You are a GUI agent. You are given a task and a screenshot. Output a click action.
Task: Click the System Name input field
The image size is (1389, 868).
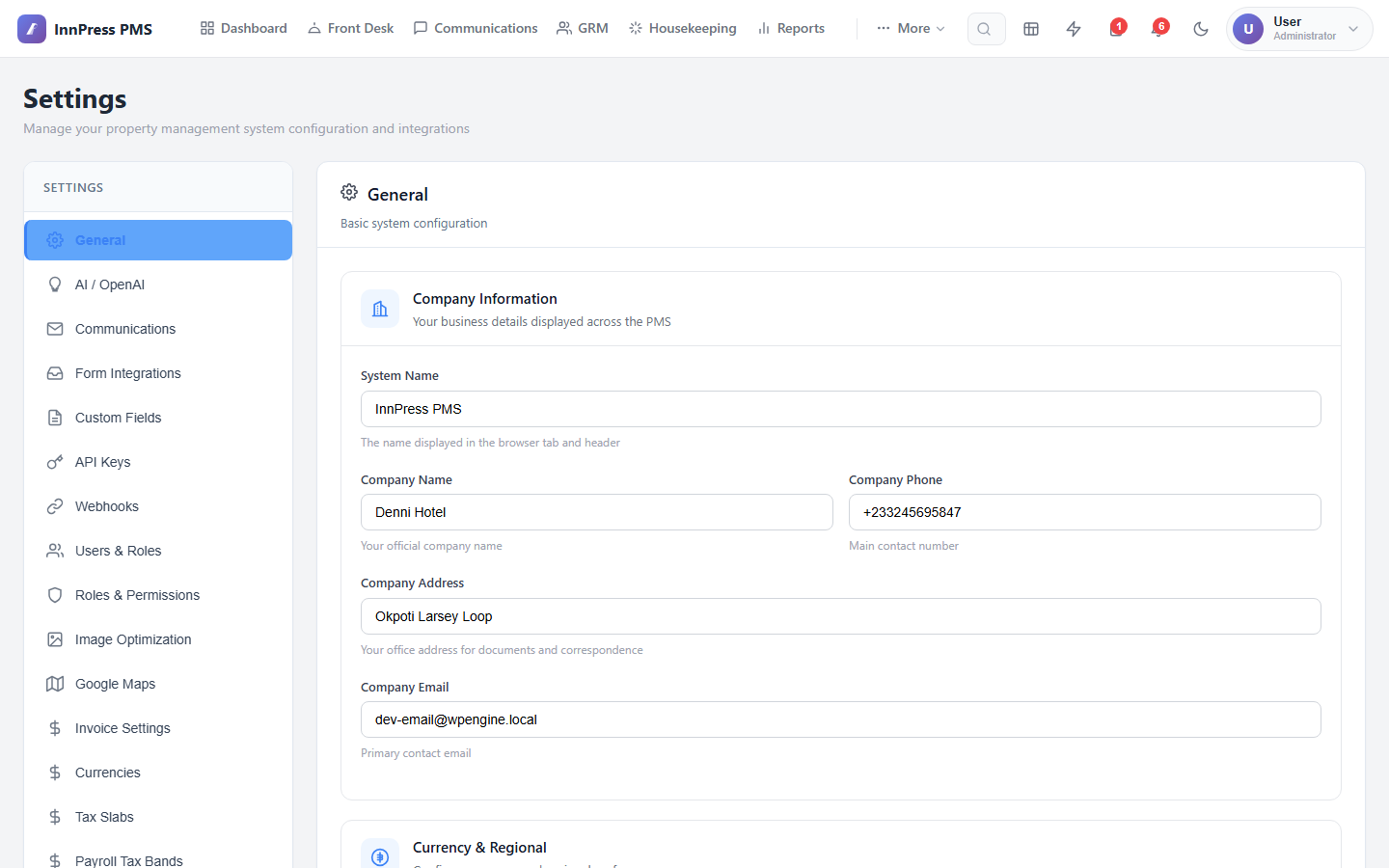point(841,409)
